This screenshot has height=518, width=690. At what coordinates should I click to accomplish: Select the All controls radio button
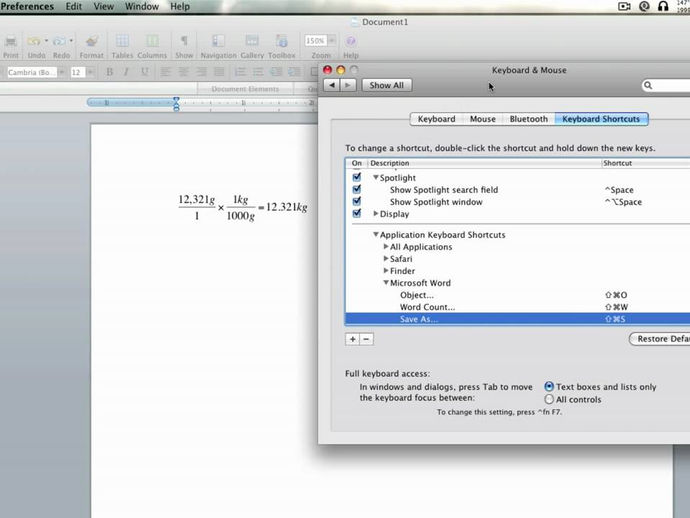549,399
